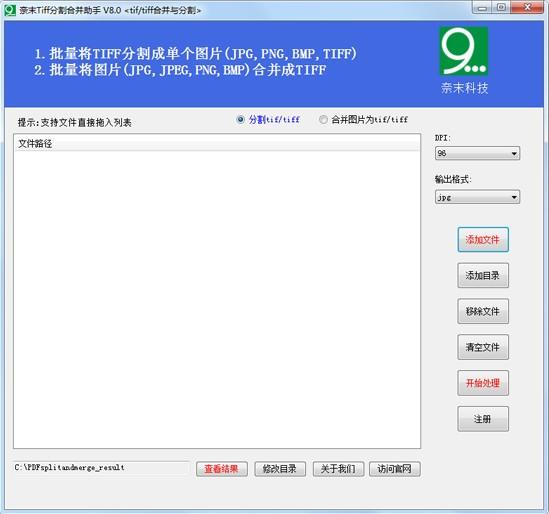Image resolution: width=549 pixels, height=514 pixels.
Task: Visit website via 访问官网 button
Action: [395, 469]
